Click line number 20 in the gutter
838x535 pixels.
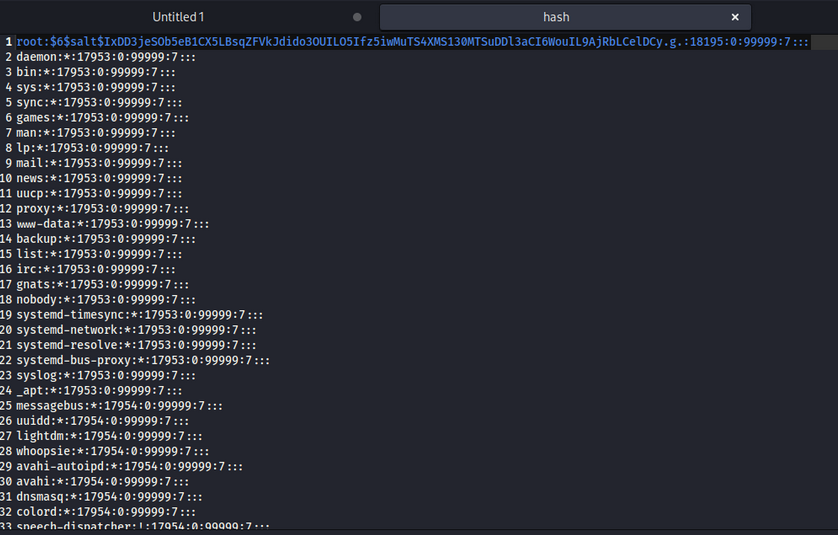[7, 330]
